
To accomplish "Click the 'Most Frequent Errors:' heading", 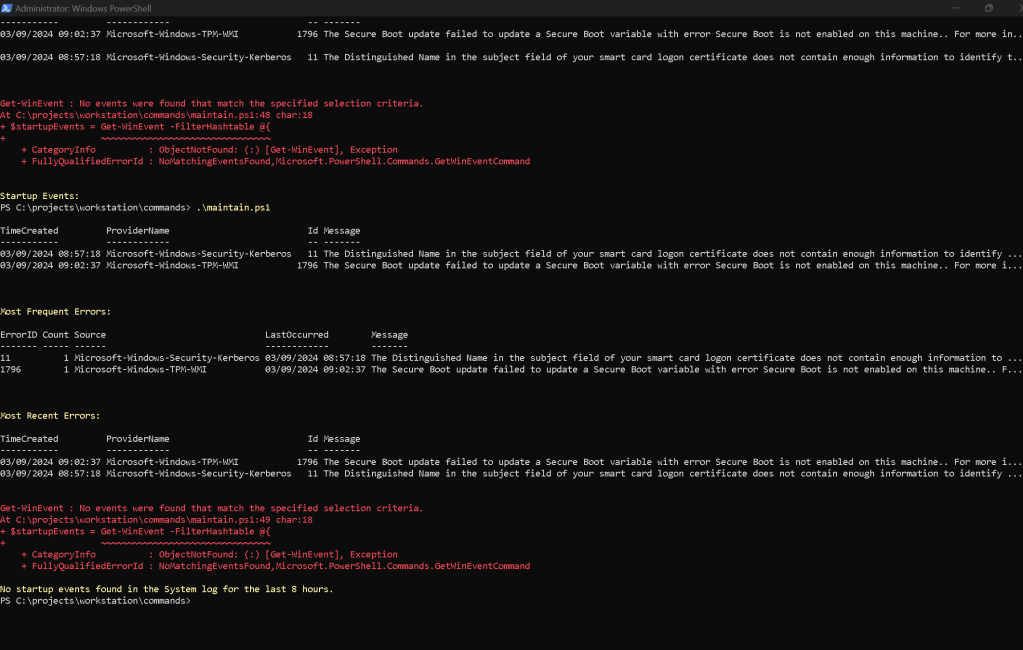I will (55, 311).
